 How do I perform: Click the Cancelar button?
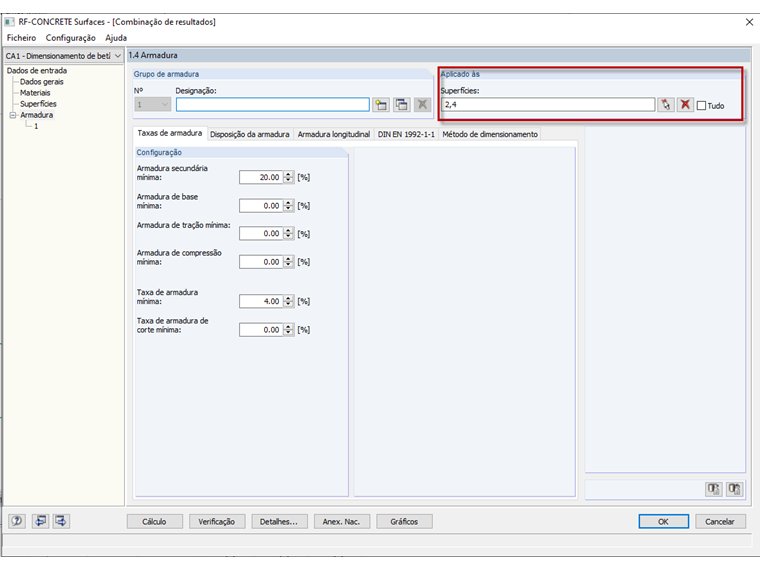(x=720, y=522)
